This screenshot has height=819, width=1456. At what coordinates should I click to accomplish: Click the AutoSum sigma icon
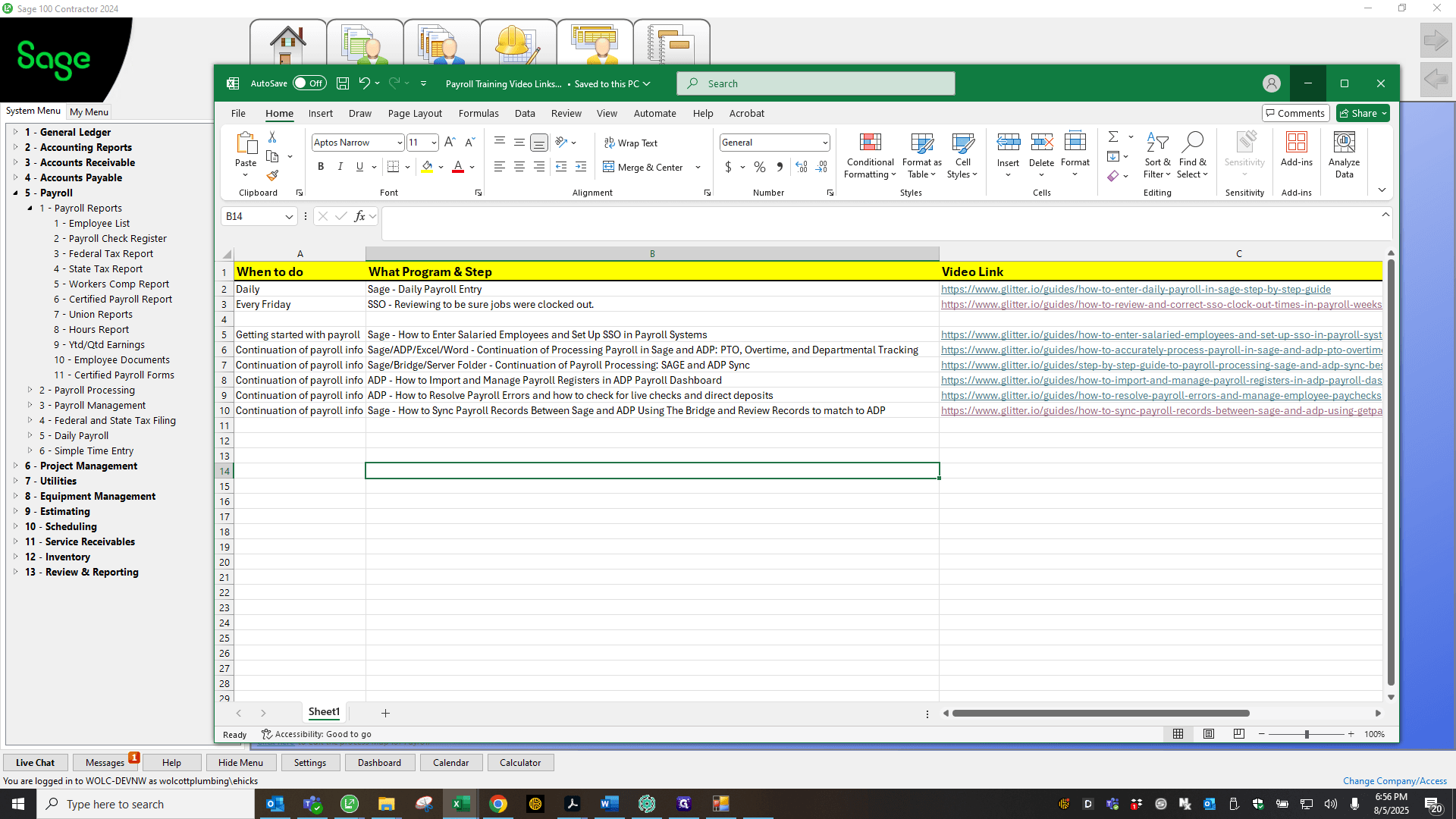[1113, 137]
